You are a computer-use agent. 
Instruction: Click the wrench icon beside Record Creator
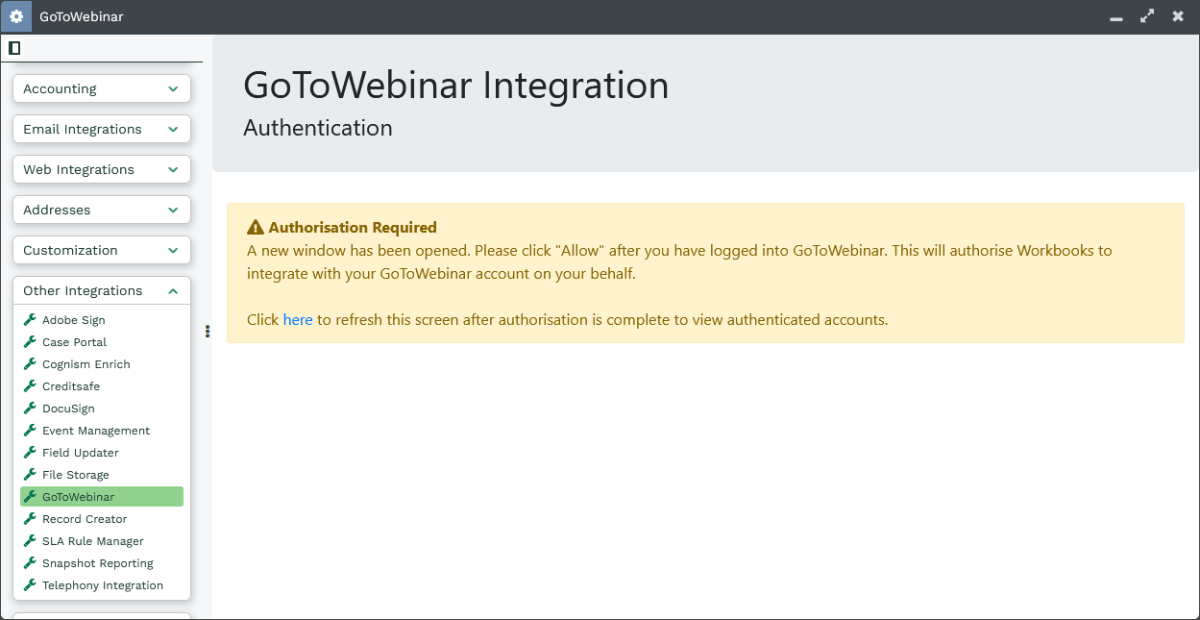(x=30, y=519)
